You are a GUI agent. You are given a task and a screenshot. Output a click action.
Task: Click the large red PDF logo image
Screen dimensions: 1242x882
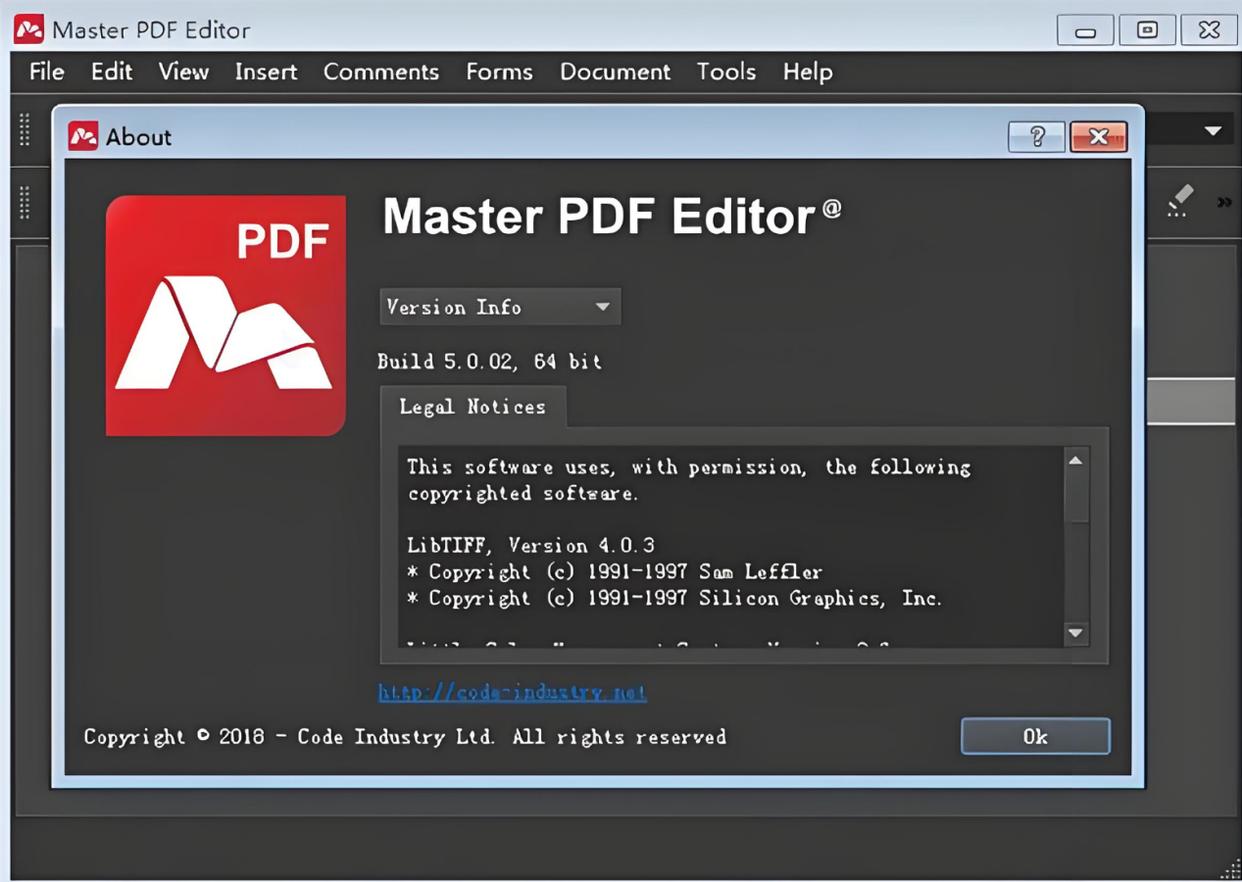(x=226, y=315)
